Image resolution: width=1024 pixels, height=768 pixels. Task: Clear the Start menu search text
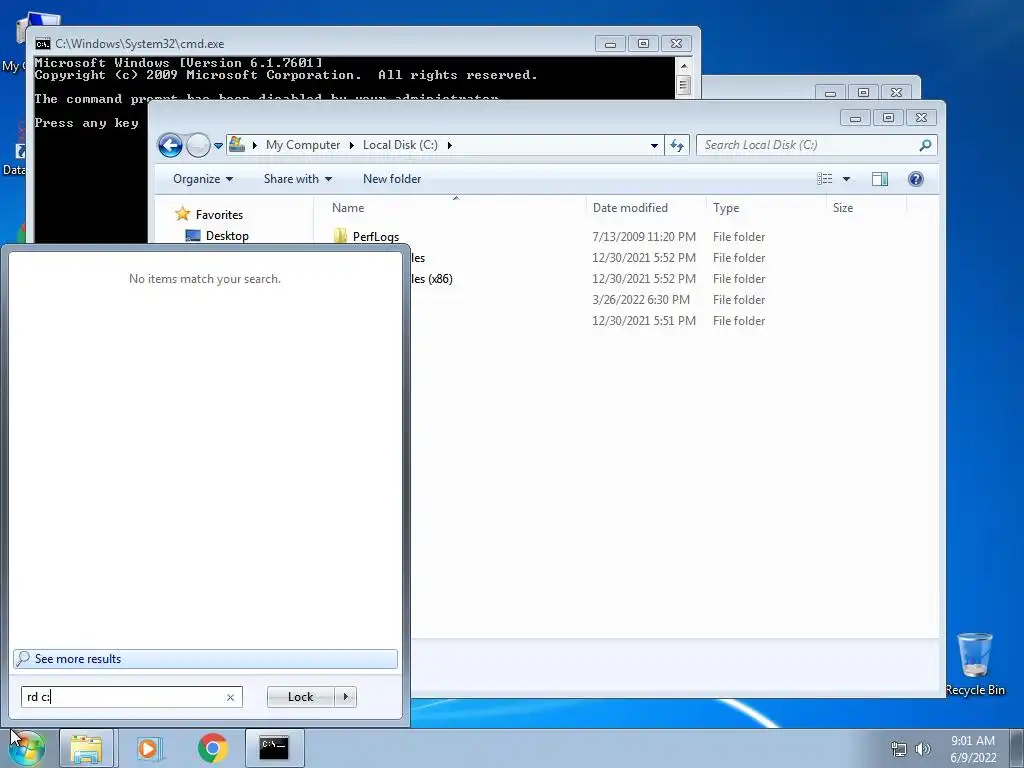coord(230,697)
